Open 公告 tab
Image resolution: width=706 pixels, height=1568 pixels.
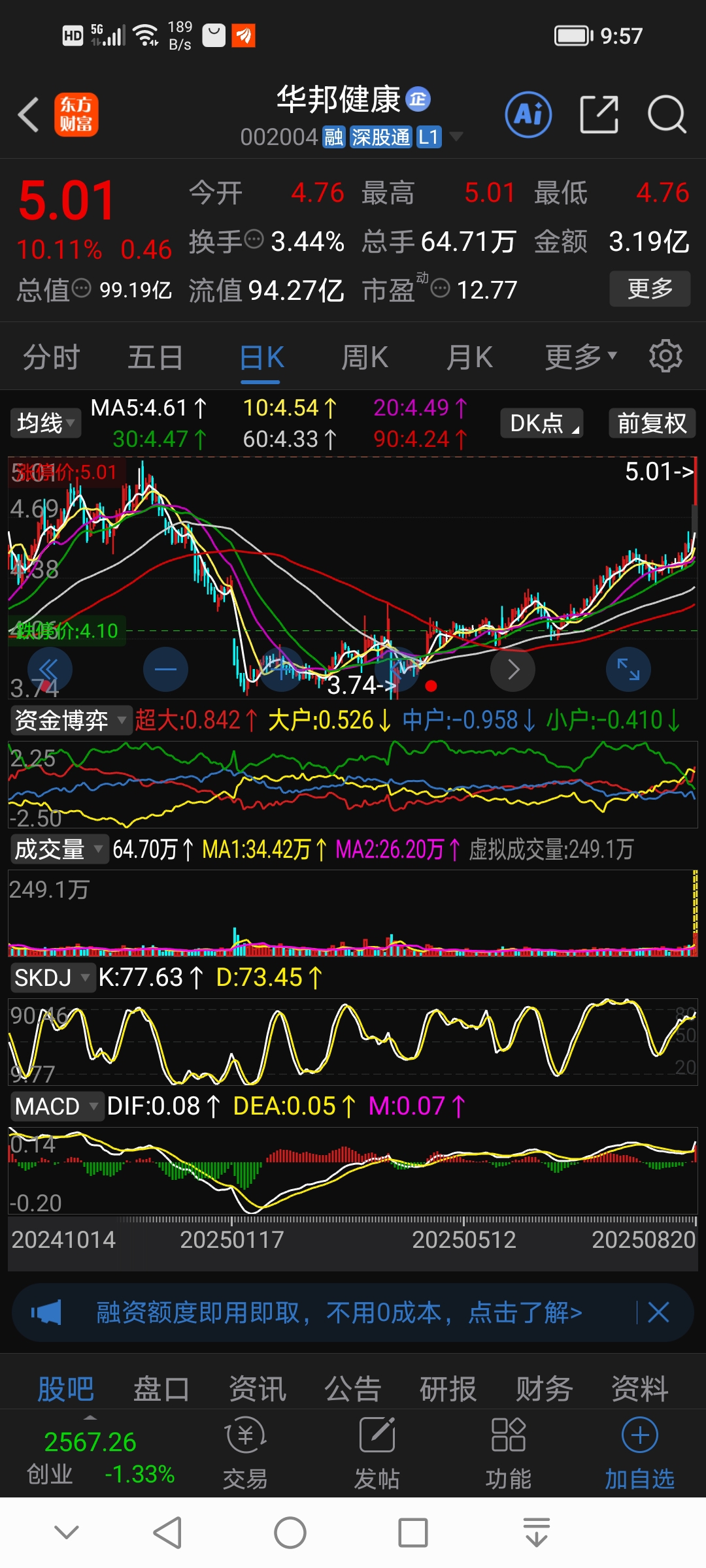point(353,1389)
